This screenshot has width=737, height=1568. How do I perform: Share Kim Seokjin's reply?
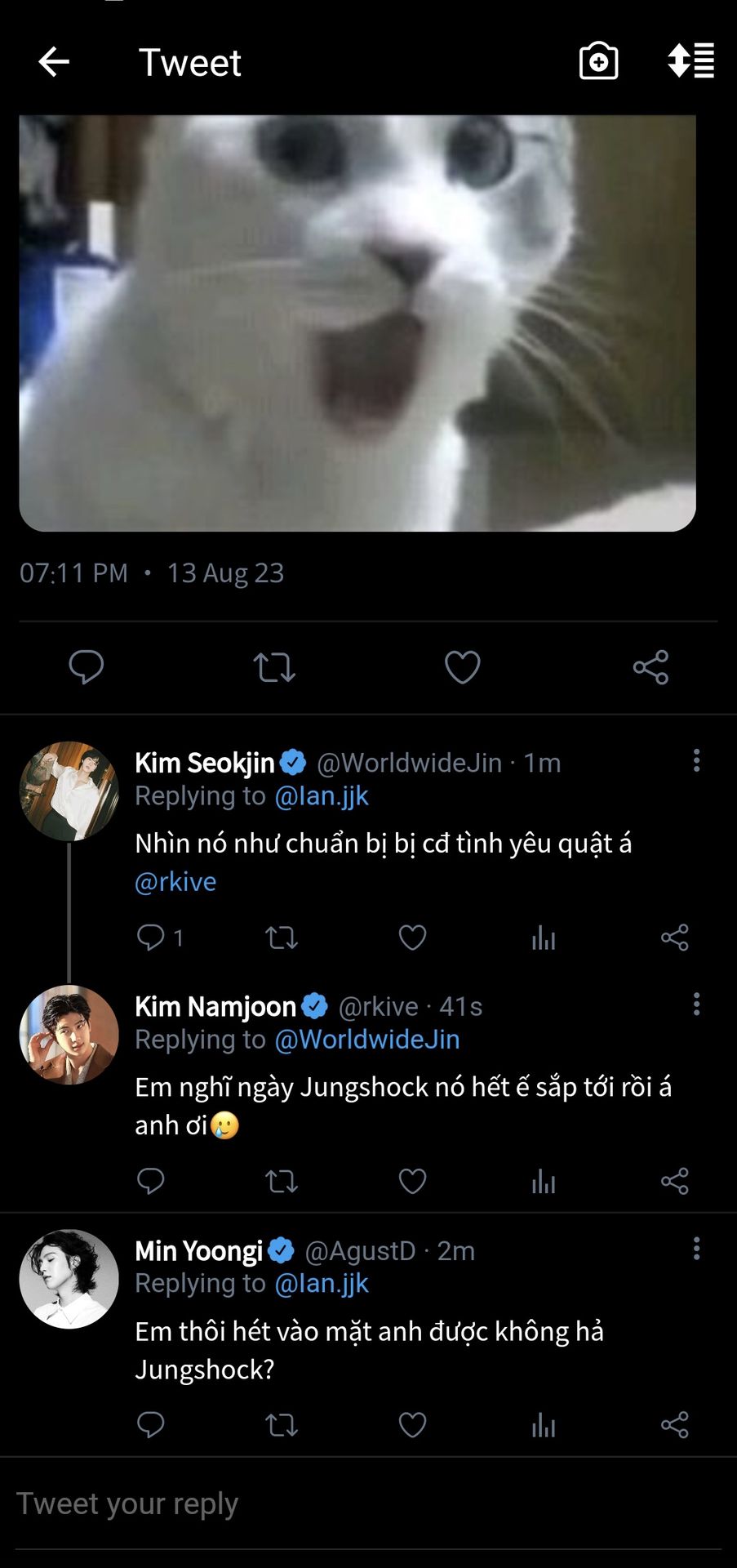[x=674, y=938]
